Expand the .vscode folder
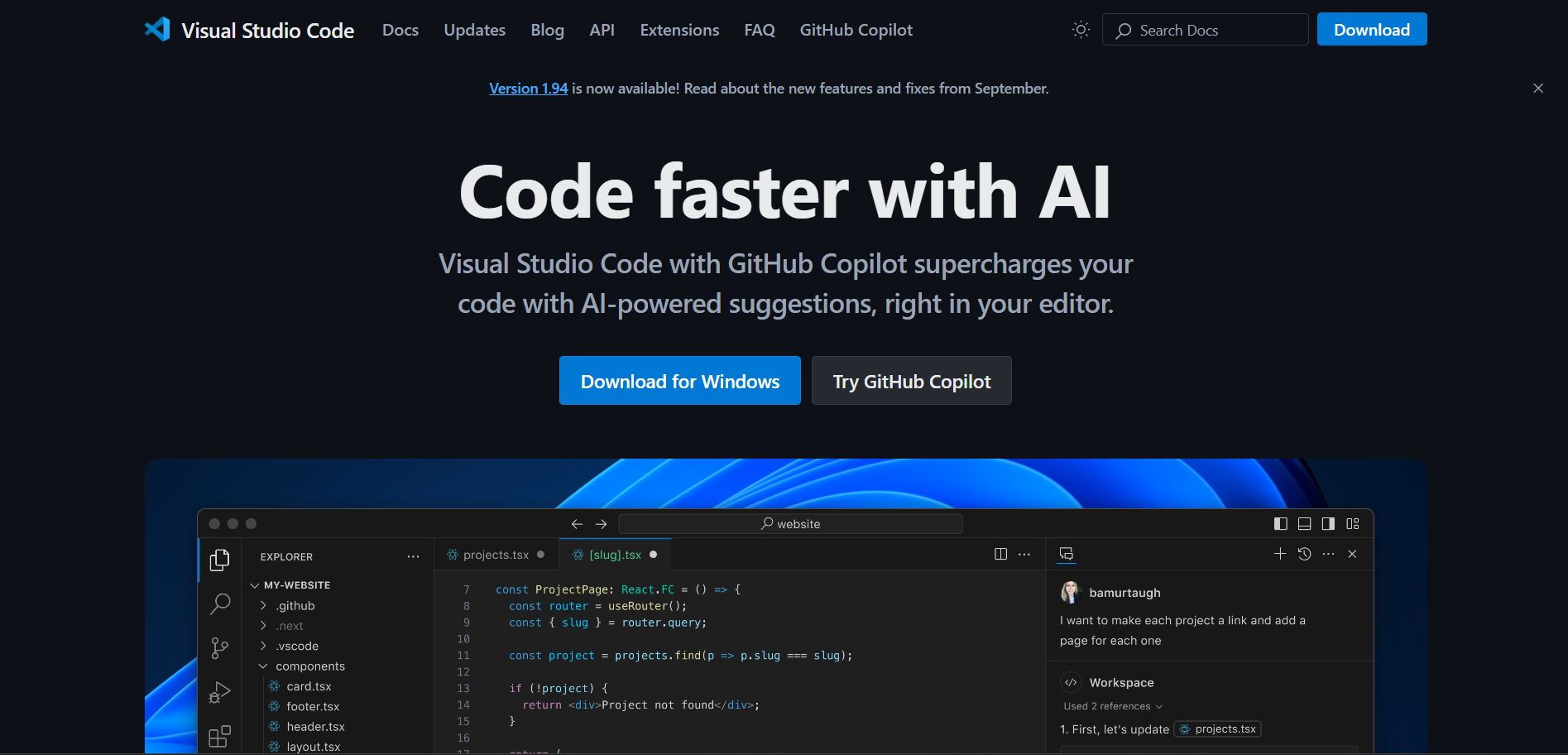 (x=263, y=646)
